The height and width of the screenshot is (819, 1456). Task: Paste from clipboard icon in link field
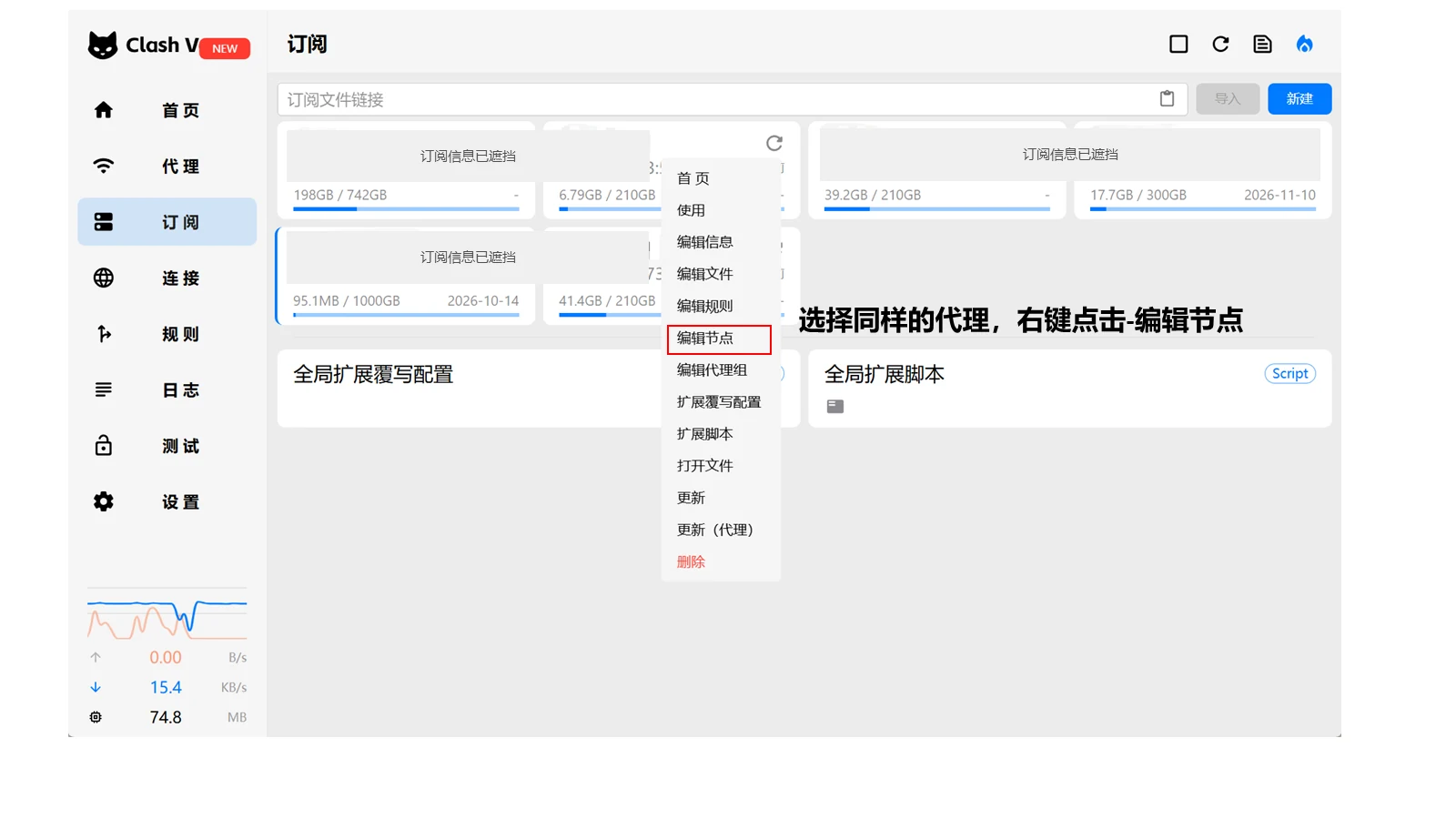coord(1167,99)
